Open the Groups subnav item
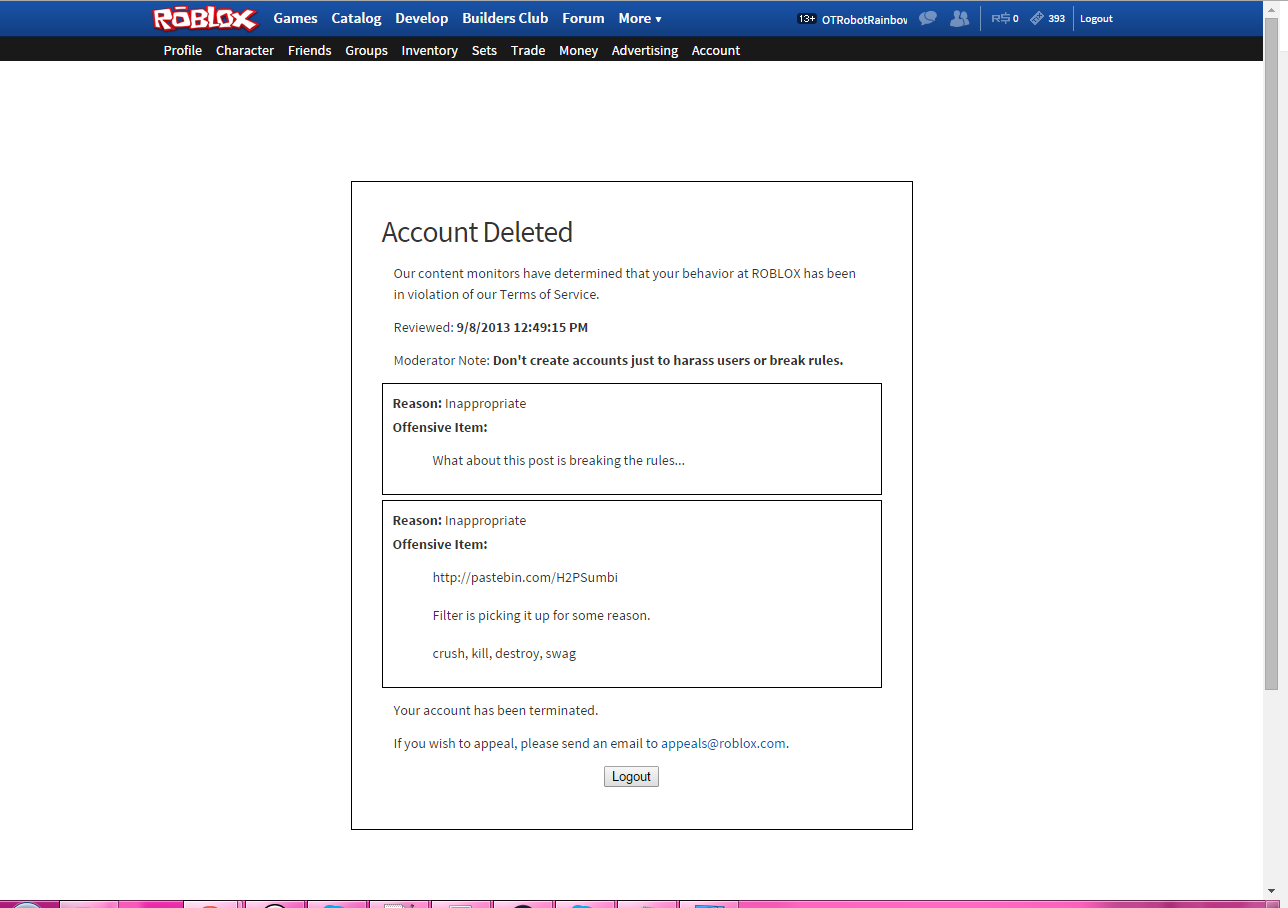The image size is (1288, 908). 366,50
